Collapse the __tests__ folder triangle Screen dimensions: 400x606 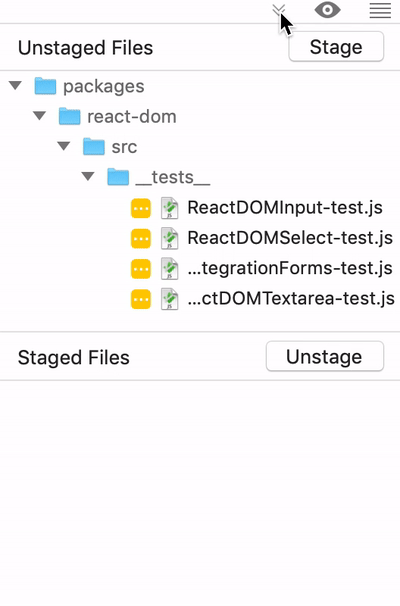pyautogui.click(x=88, y=176)
